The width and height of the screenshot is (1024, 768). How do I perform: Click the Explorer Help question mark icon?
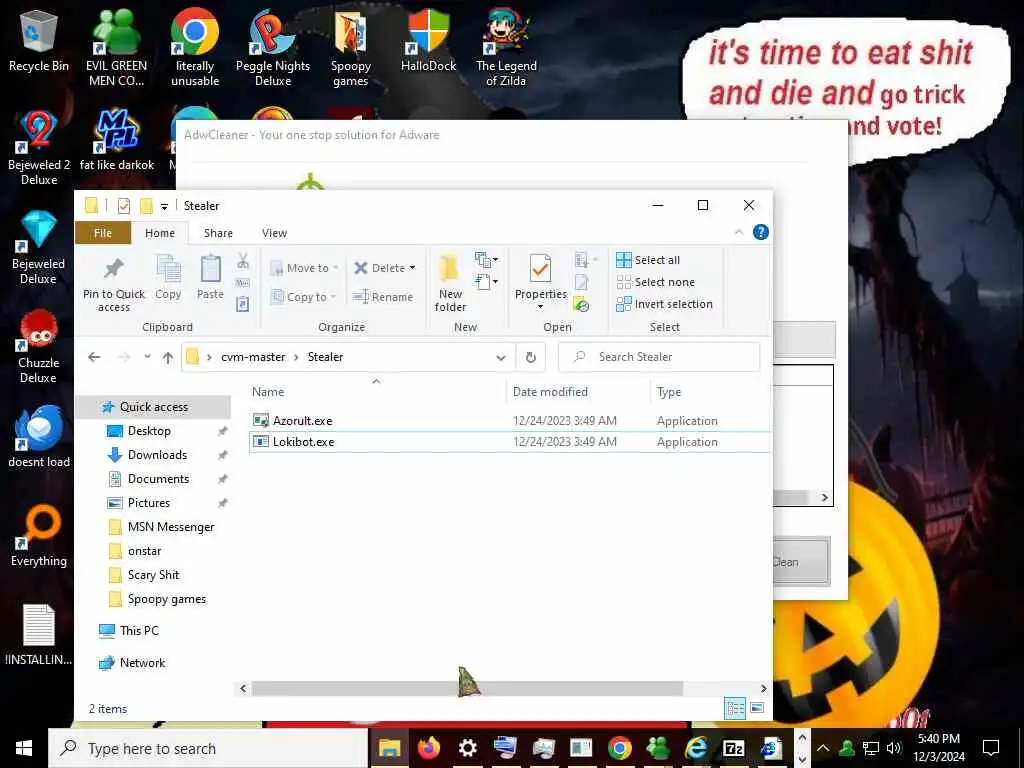point(760,232)
